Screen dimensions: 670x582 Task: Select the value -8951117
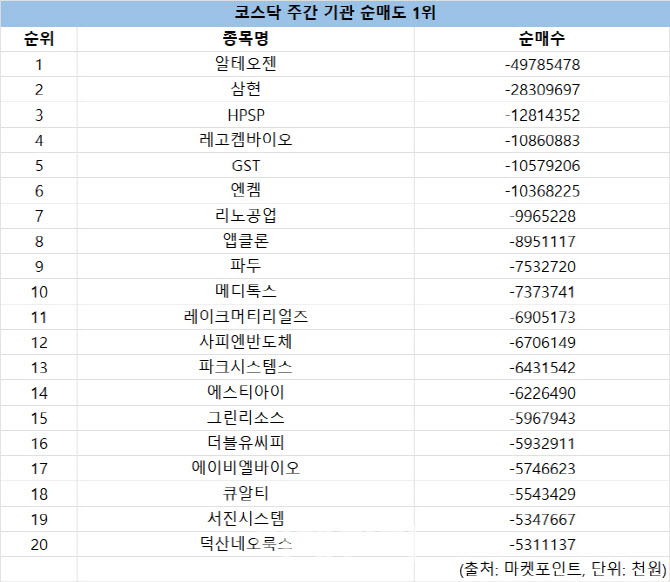[x=542, y=241]
